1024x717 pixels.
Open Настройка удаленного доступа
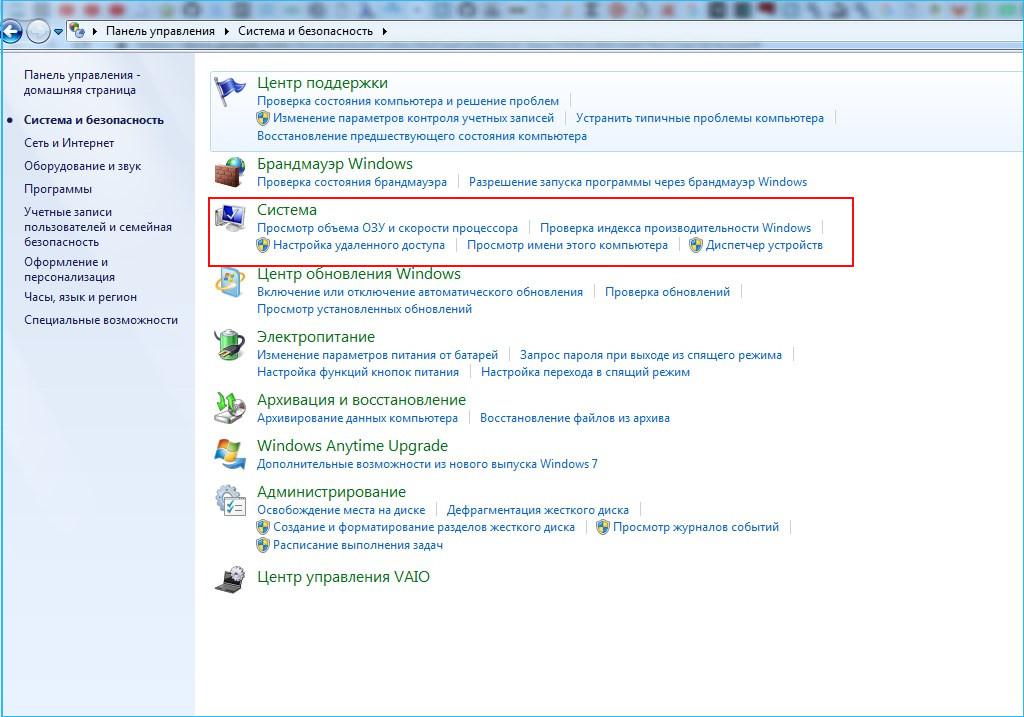pyautogui.click(x=359, y=246)
